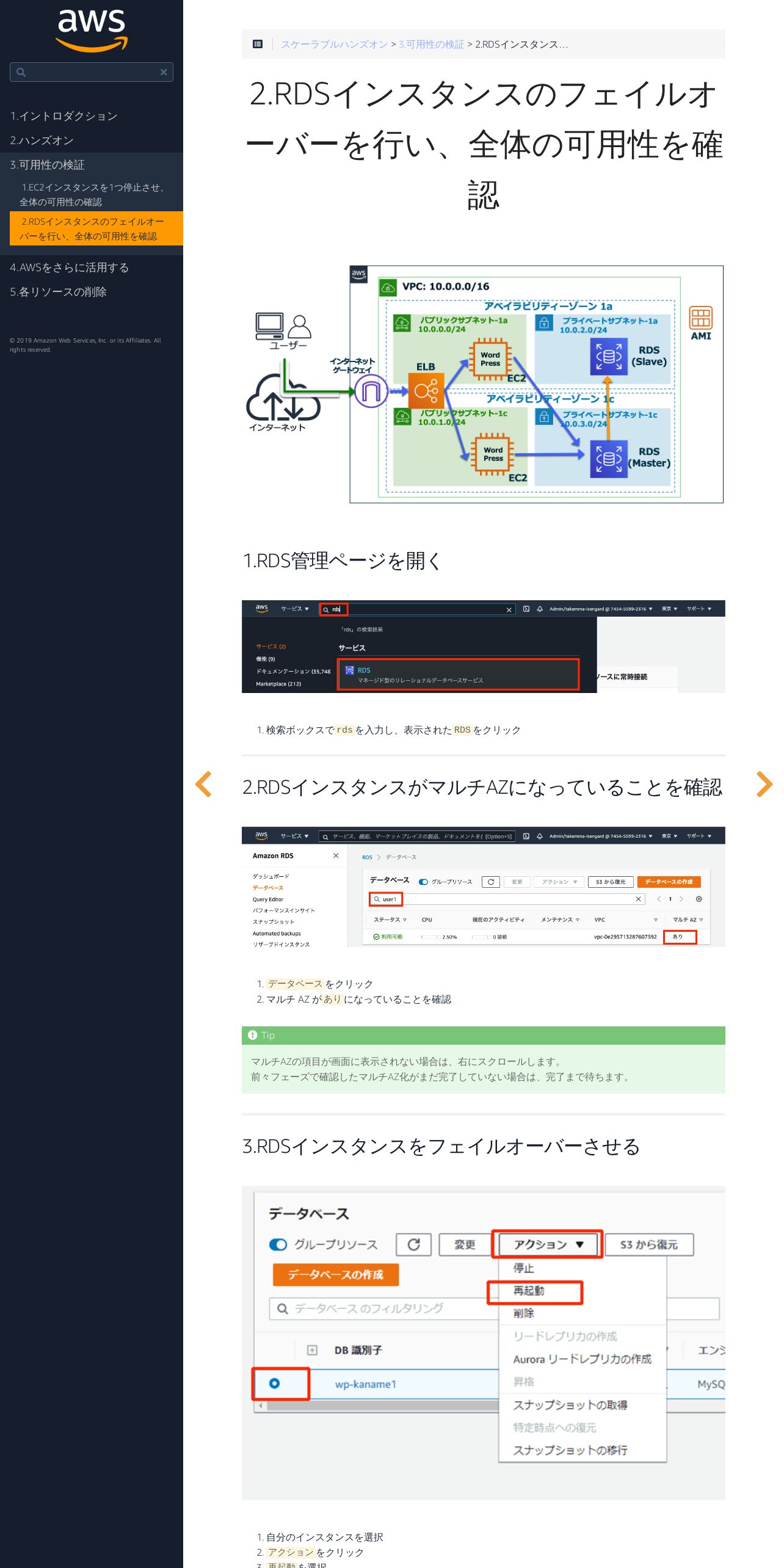Clear the sidebar search with the x icon
Screen dimensions: 784x1568
click(164, 72)
